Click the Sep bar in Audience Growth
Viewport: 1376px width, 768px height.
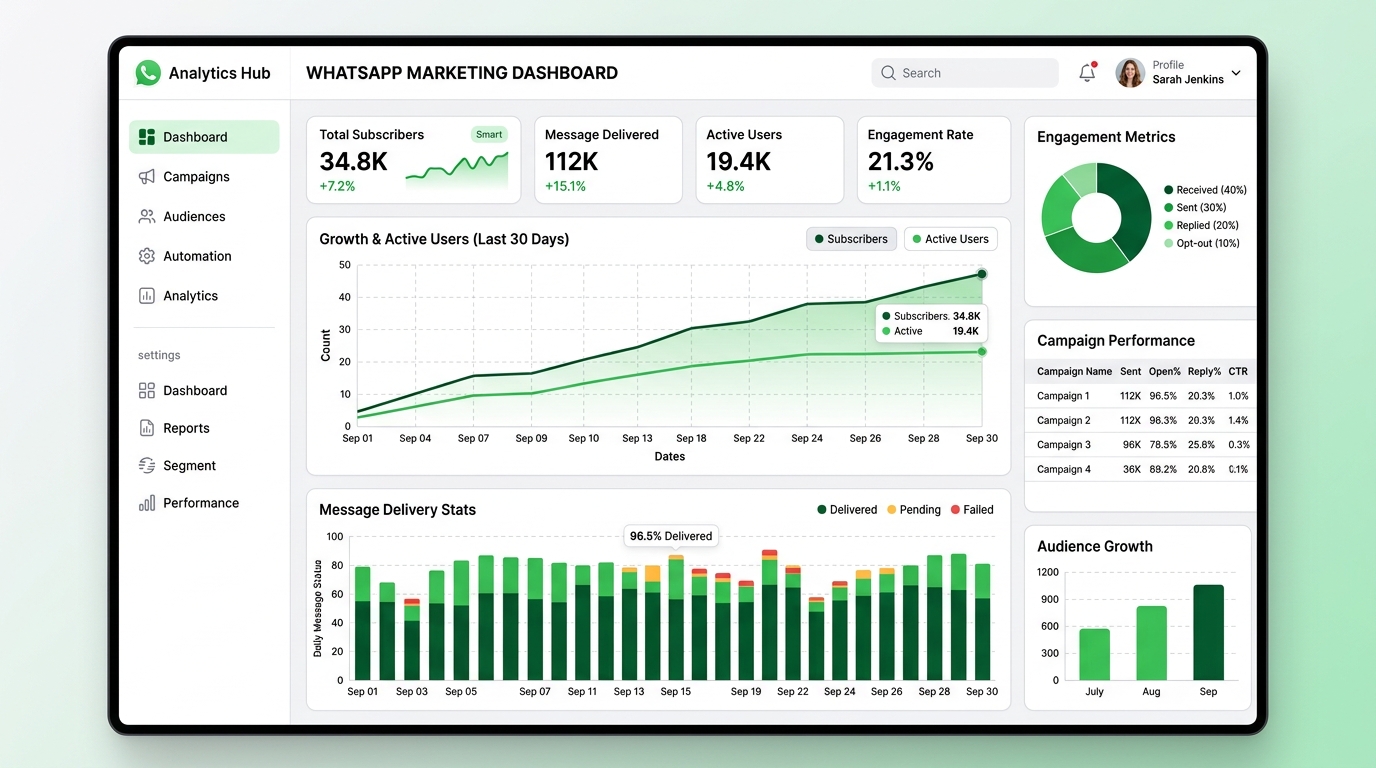[1208, 632]
